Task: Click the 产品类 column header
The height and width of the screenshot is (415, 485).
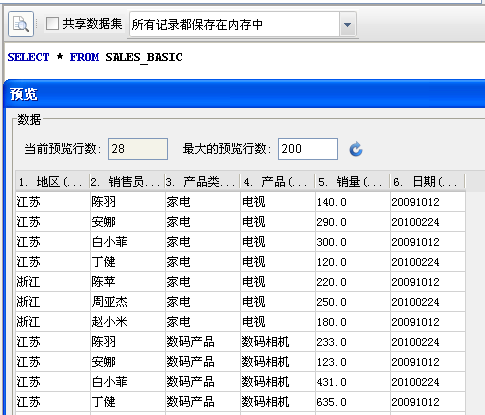Action: click(x=202, y=182)
